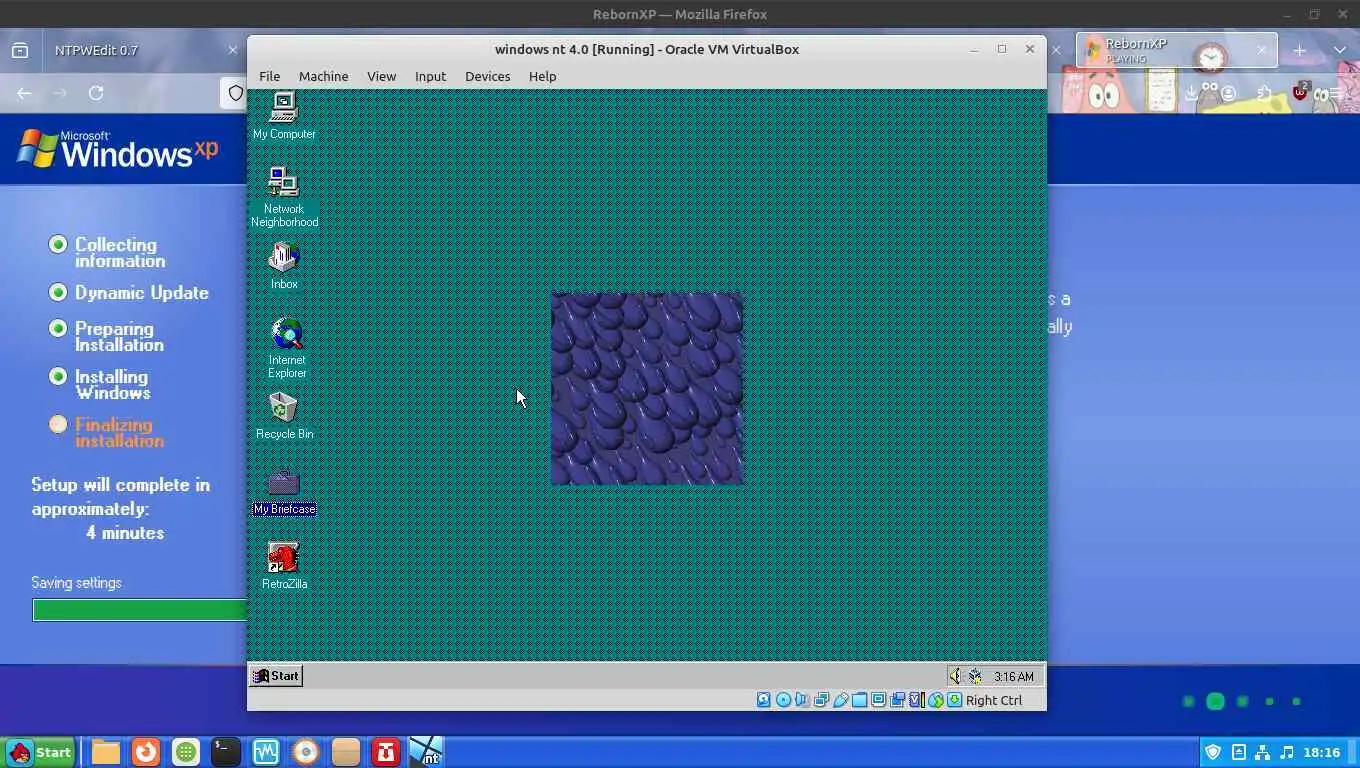Click VirtualBox shared folders status icon
This screenshot has width=1360, height=768.
pyautogui.click(x=859, y=700)
